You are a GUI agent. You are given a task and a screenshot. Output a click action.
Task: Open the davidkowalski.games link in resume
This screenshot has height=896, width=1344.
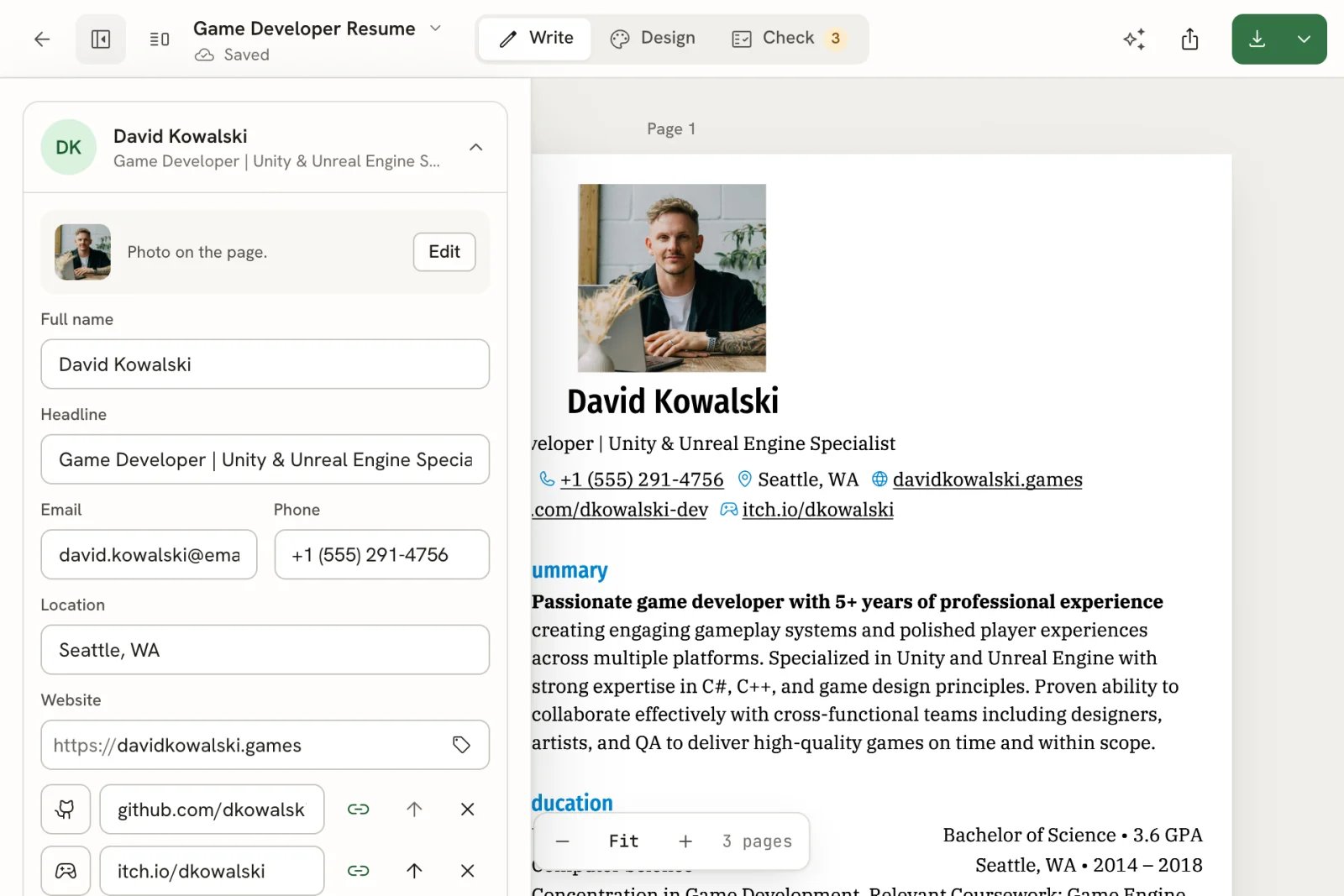[987, 479]
